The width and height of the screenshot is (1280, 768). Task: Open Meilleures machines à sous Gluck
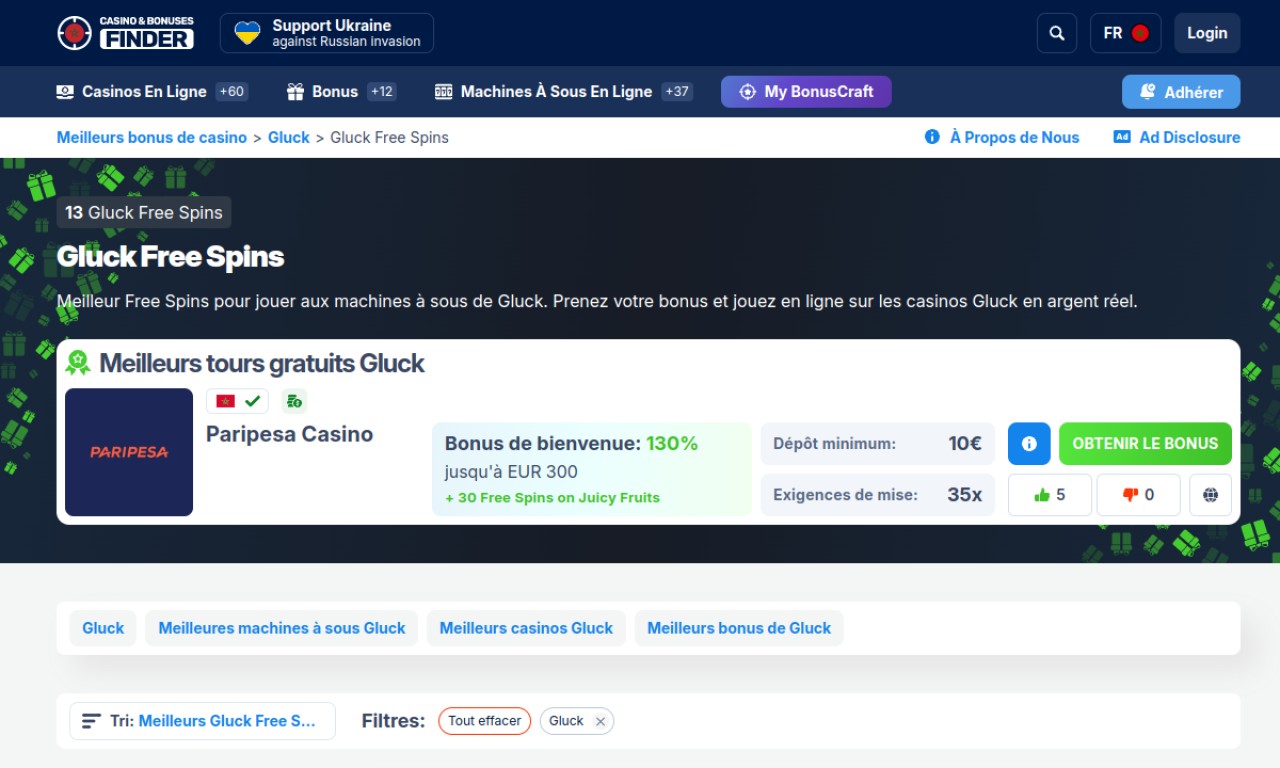click(x=282, y=628)
